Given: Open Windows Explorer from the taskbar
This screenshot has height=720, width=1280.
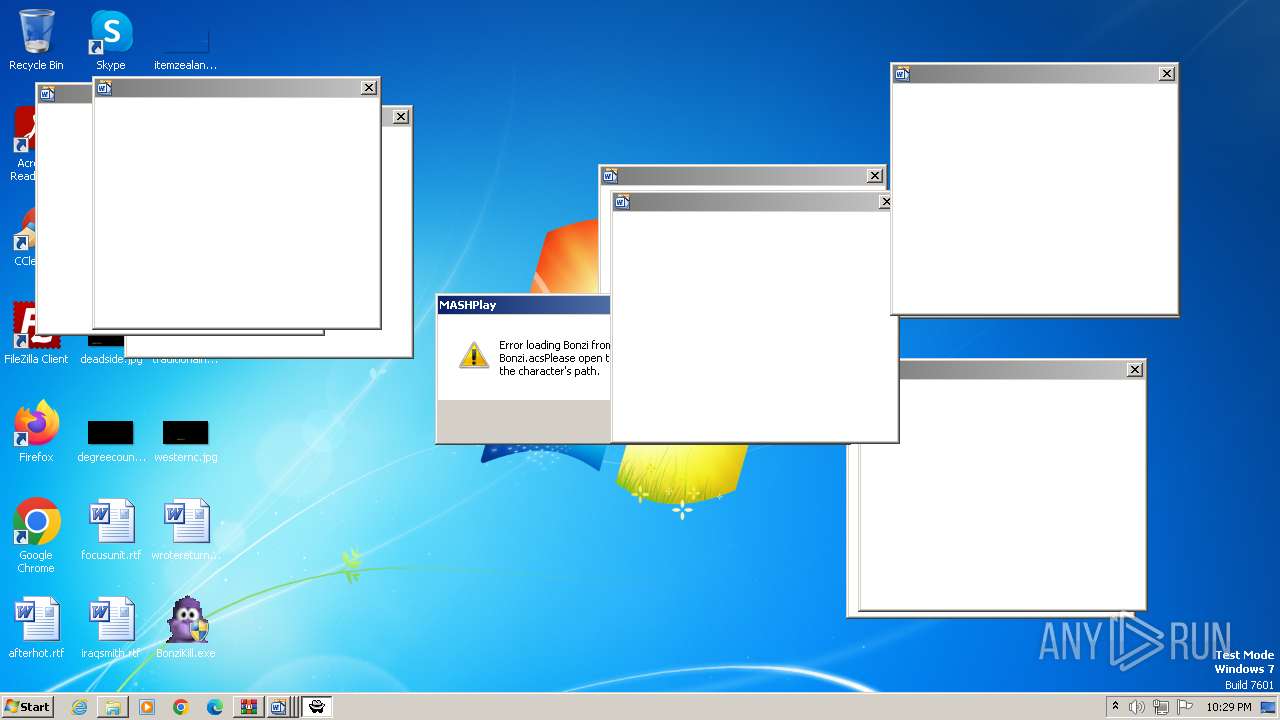Looking at the screenshot, I should click(x=113, y=707).
